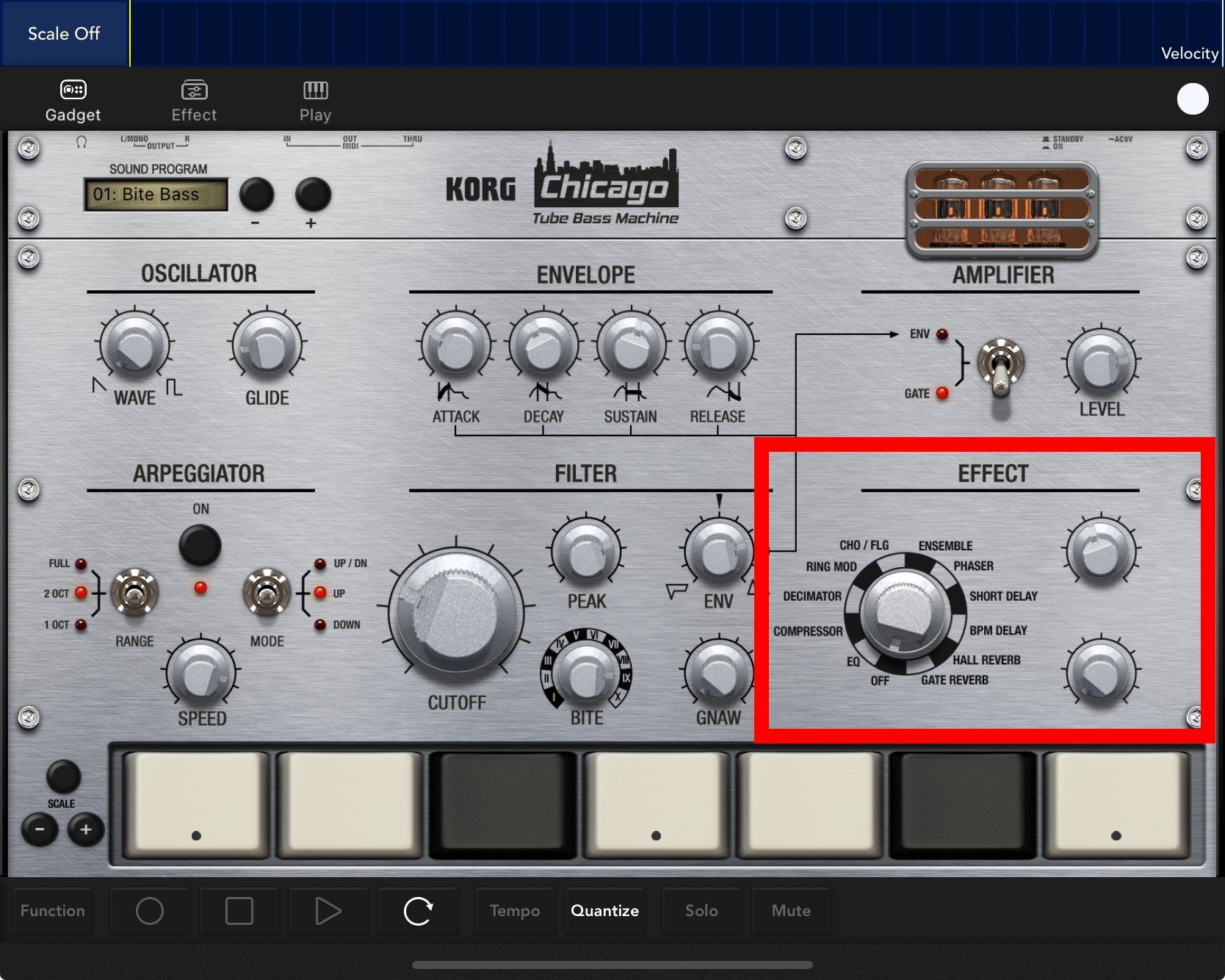This screenshot has width=1225, height=980.
Task: Select the COMPRESSOR effect label
Action: click(808, 631)
